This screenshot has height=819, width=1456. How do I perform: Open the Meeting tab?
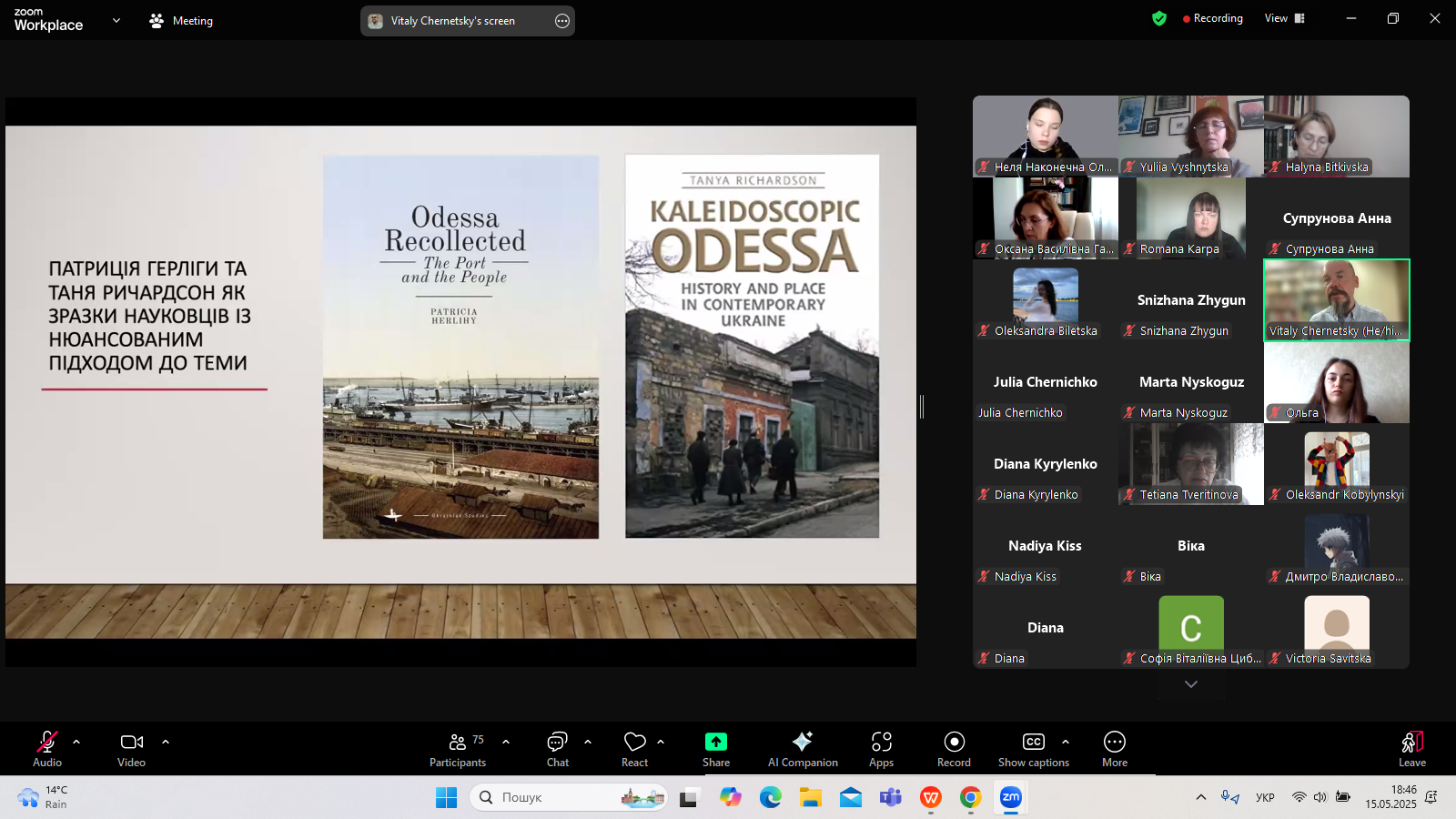click(181, 20)
